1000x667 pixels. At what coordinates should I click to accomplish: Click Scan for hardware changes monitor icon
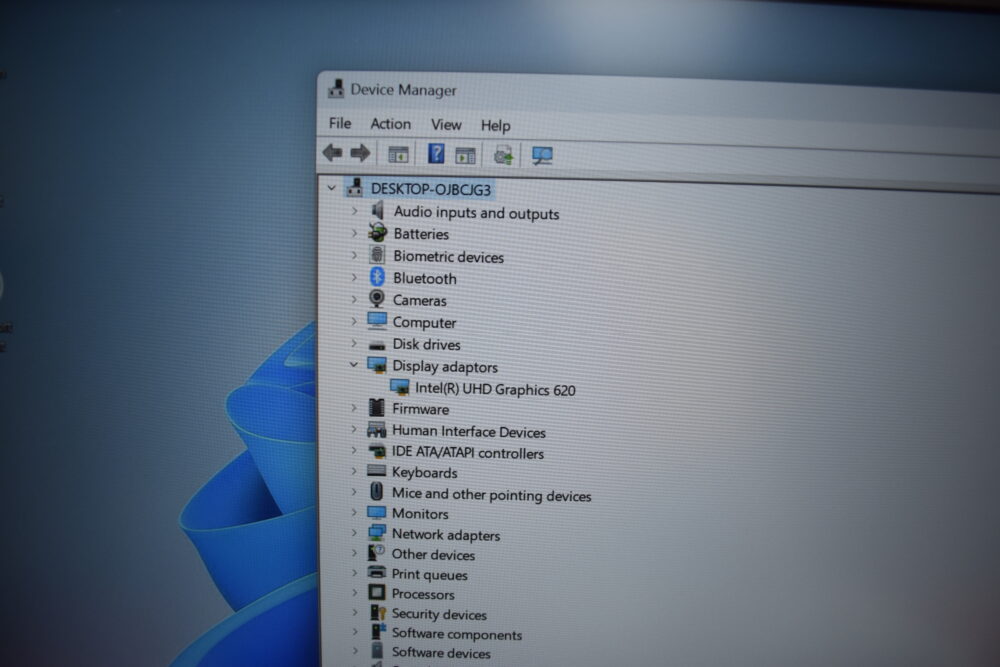pos(542,156)
